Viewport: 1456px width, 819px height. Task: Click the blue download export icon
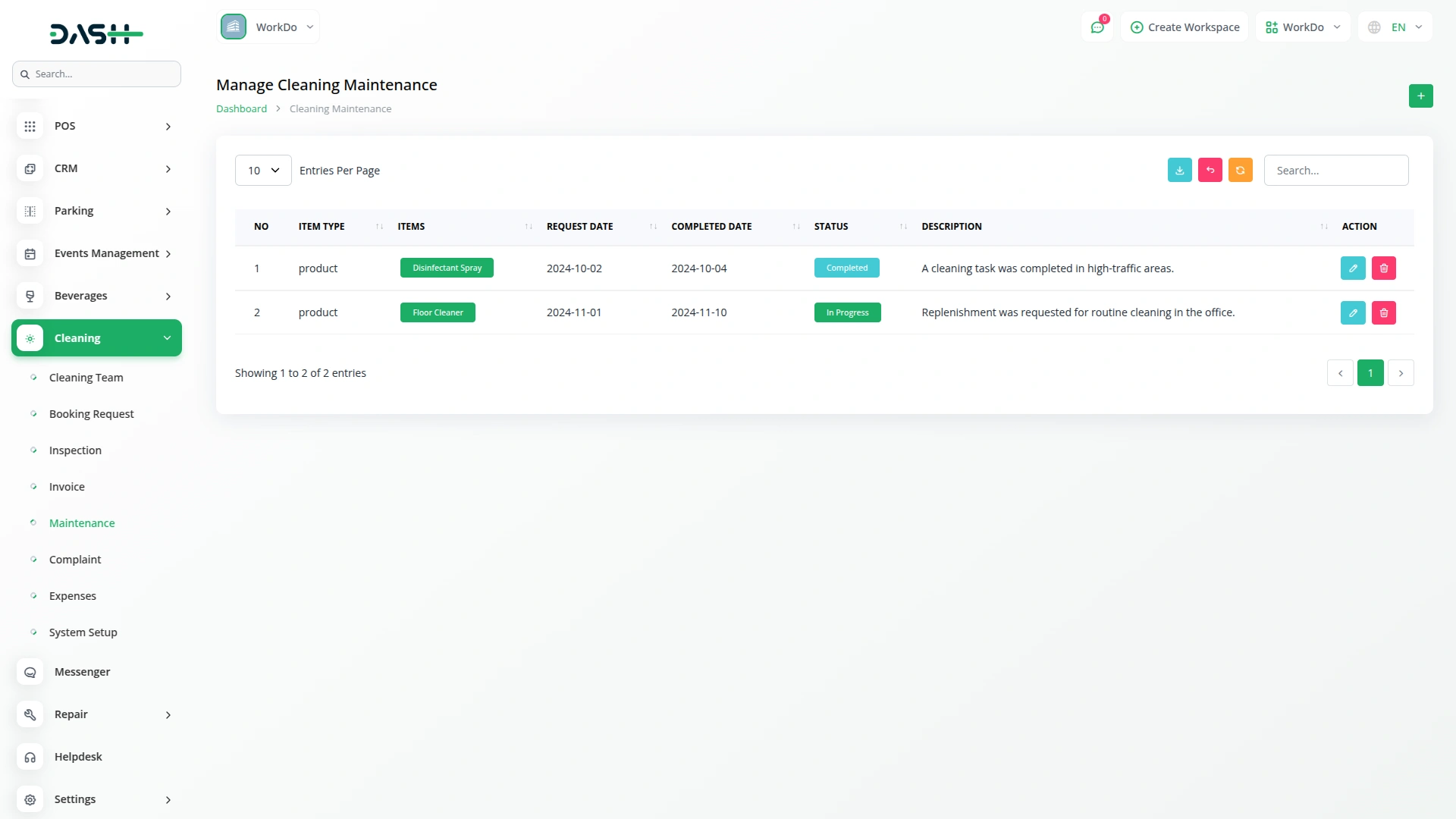1179,171
